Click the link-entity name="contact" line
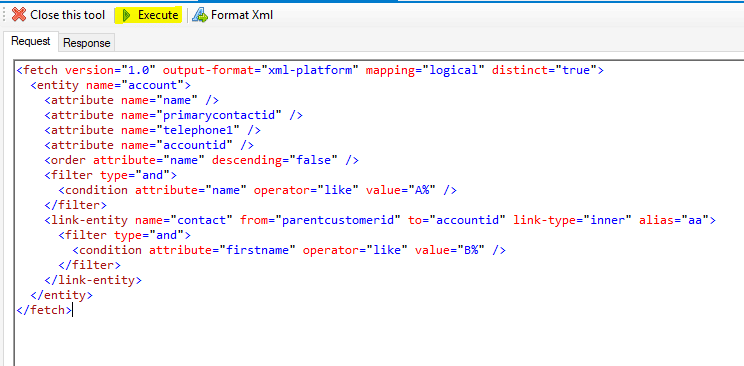744x366 pixels. coord(380,220)
